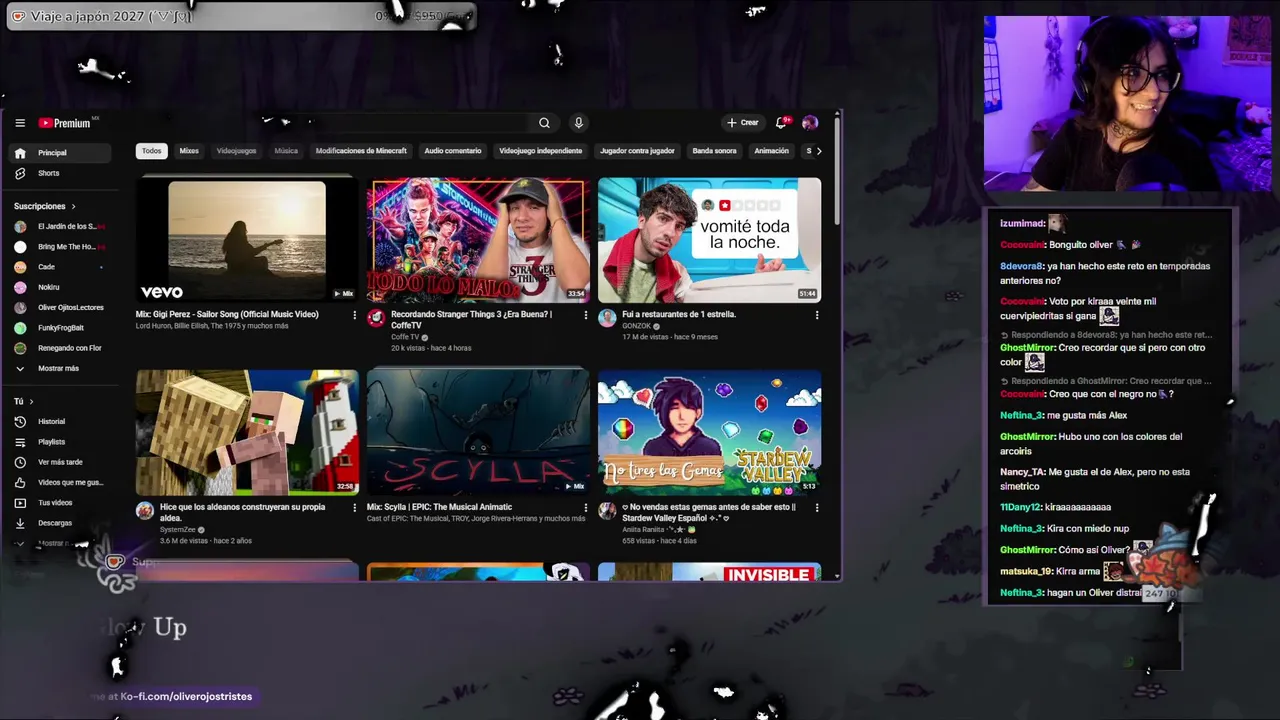The height and width of the screenshot is (720, 1280).
Task: Open Videos que me gustan
Action: point(62,482)
